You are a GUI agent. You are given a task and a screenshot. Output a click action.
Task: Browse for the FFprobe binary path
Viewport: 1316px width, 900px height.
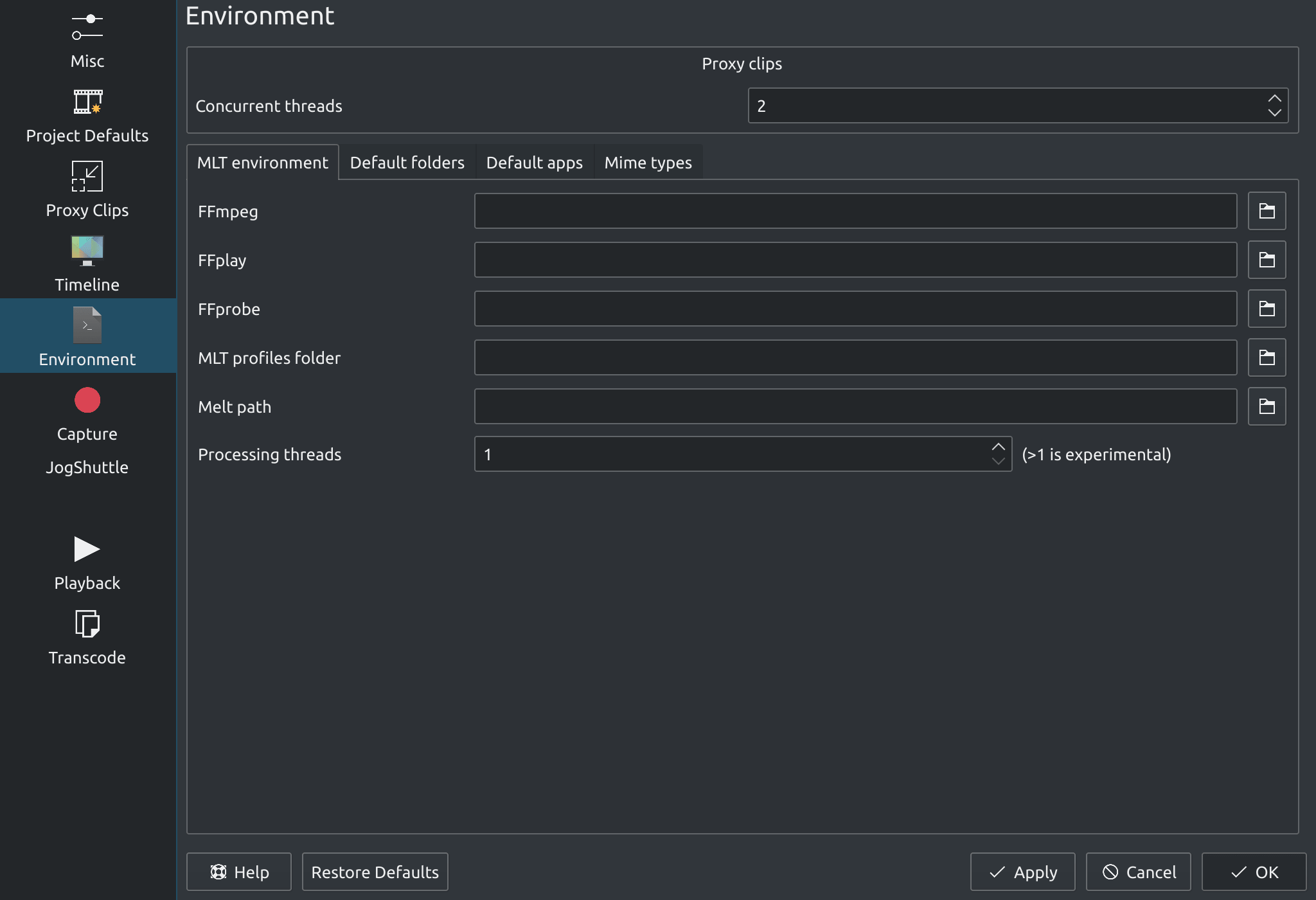click(x=1267, y=309)
